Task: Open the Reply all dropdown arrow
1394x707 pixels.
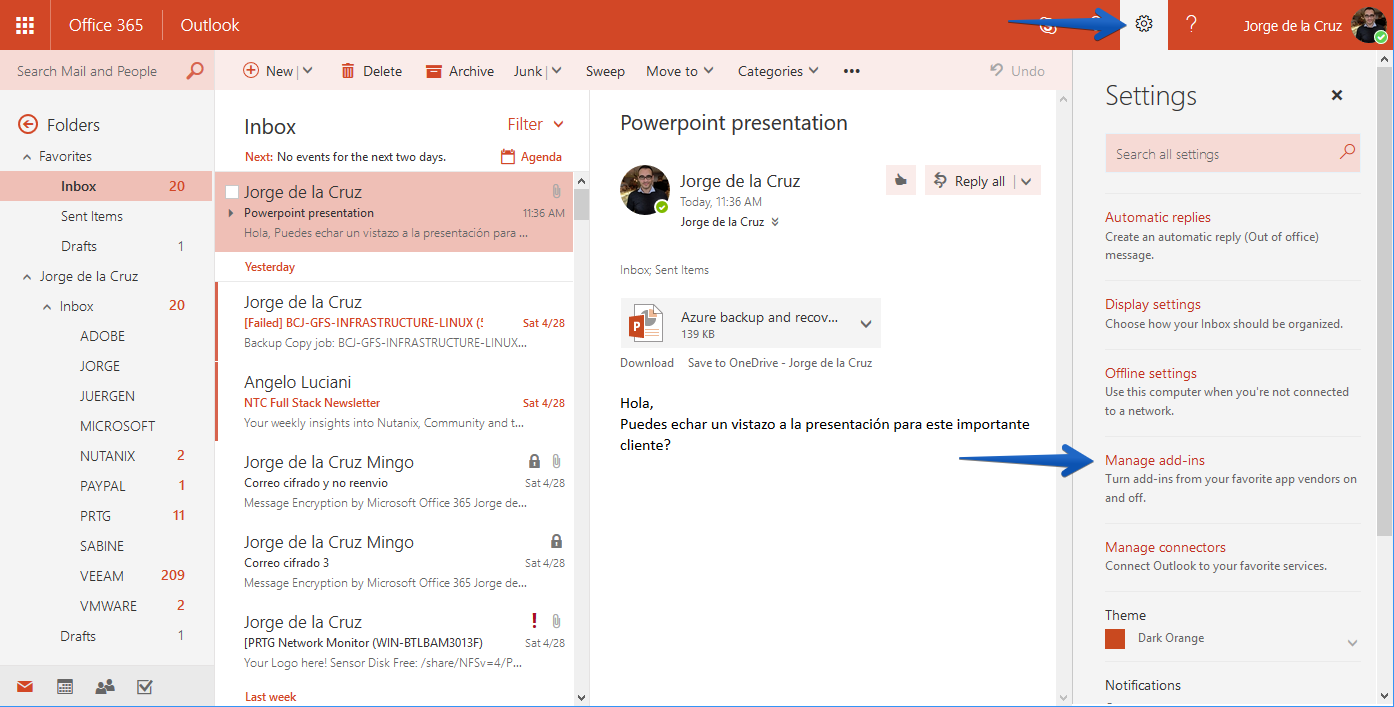Action: pos(1028,181)
